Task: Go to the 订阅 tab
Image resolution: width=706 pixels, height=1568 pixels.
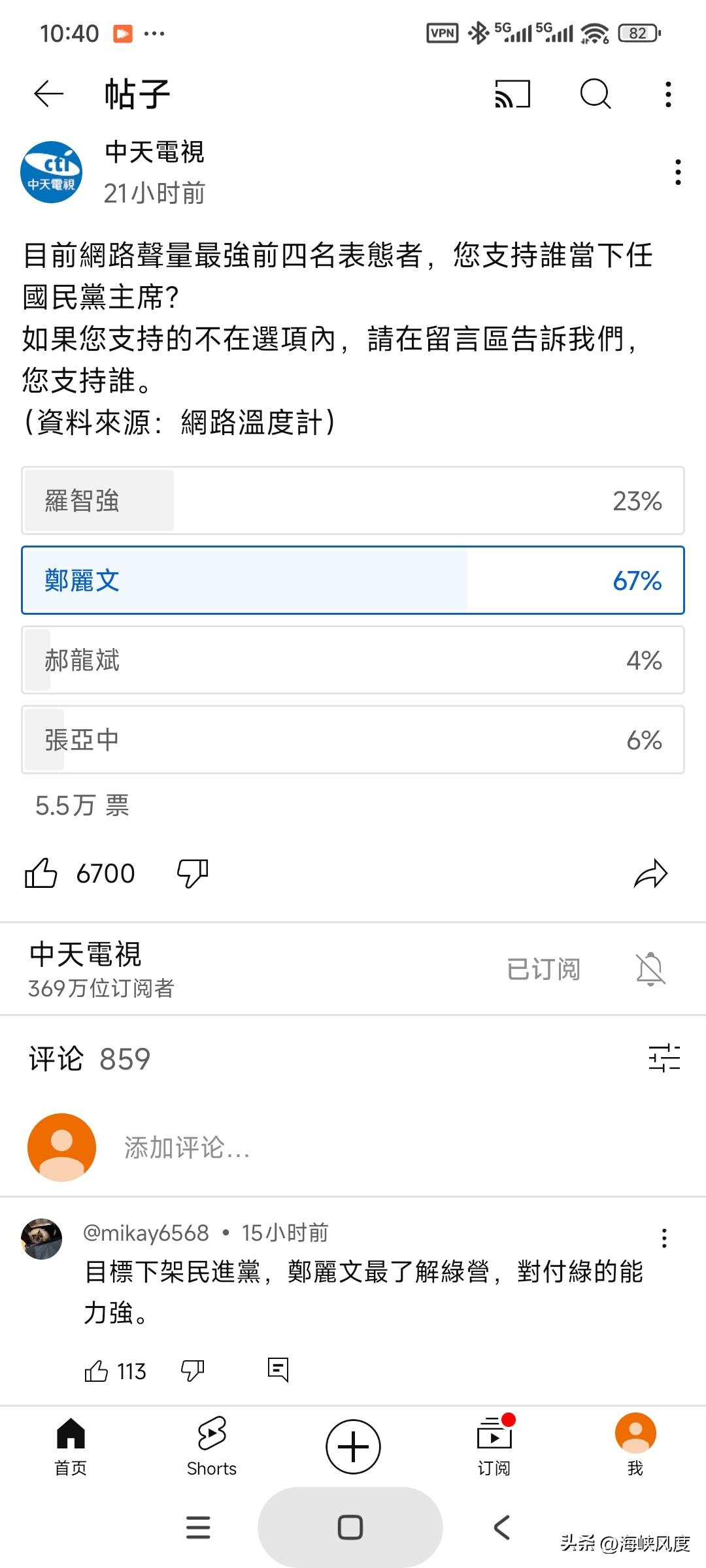Action: [x=494, y=1446]
